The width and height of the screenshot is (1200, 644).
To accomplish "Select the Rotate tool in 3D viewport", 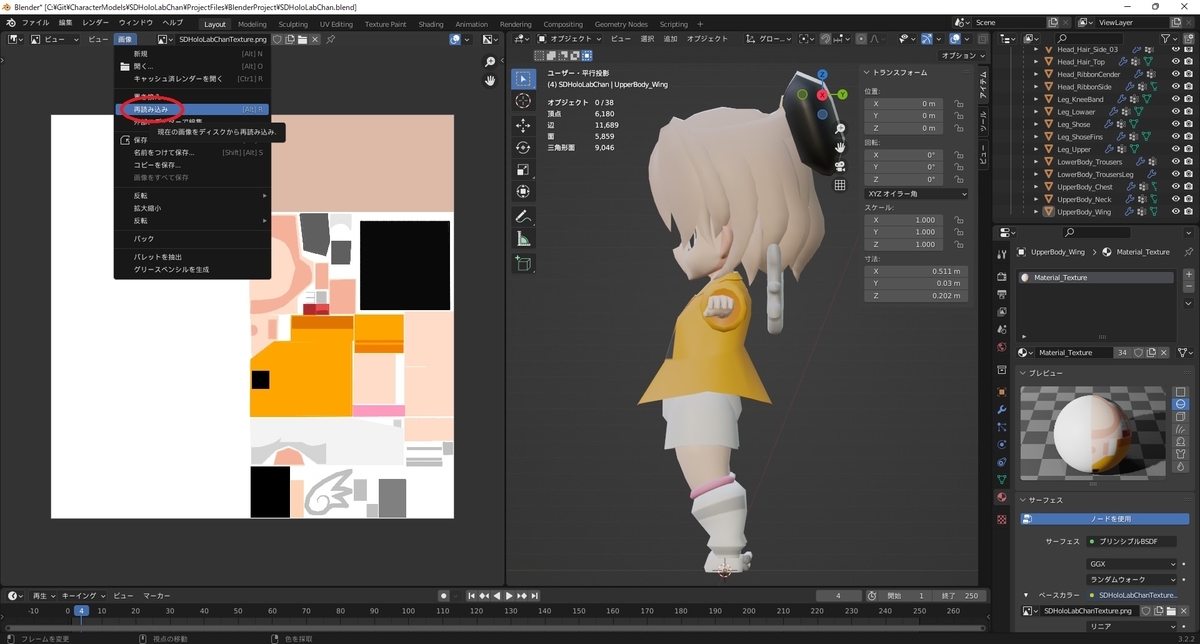I will (x=523, y=148).
